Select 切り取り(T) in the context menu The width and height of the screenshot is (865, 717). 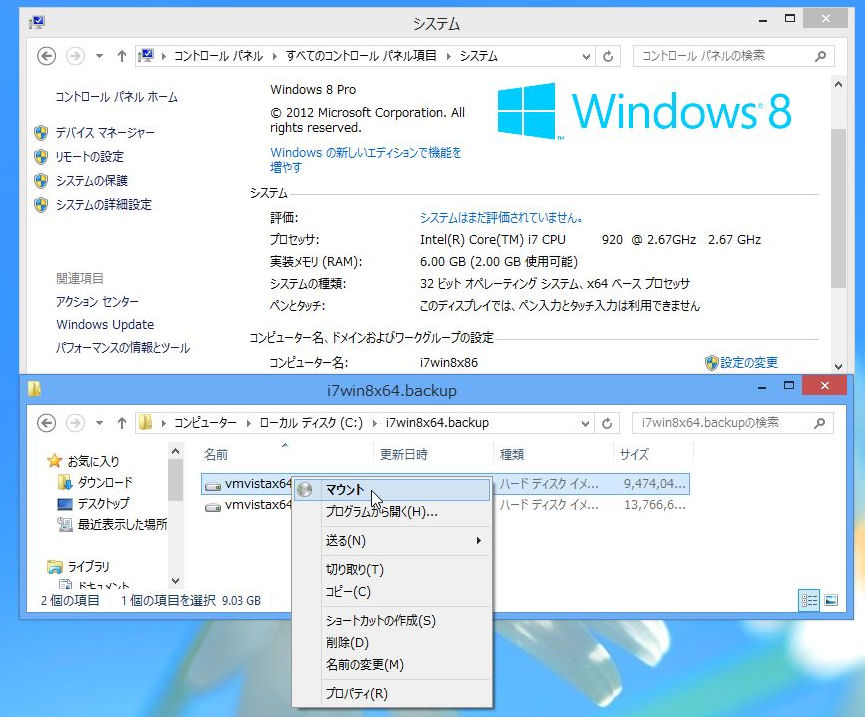pyautogui.click(x=392, y=569)
